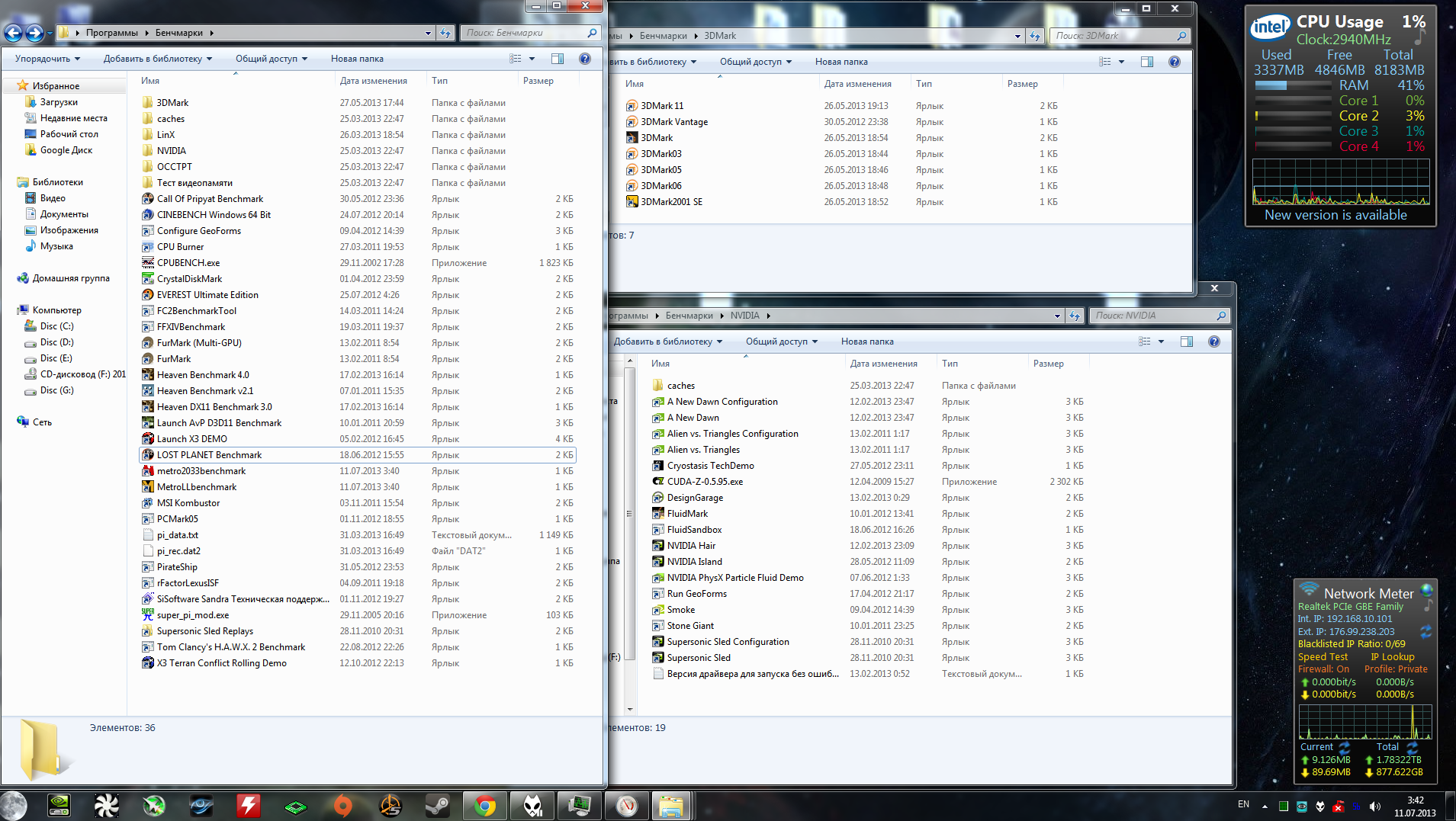1456x821 pixels.
Task: Open help in the NVIDIA window
Action: (1214, 342)
